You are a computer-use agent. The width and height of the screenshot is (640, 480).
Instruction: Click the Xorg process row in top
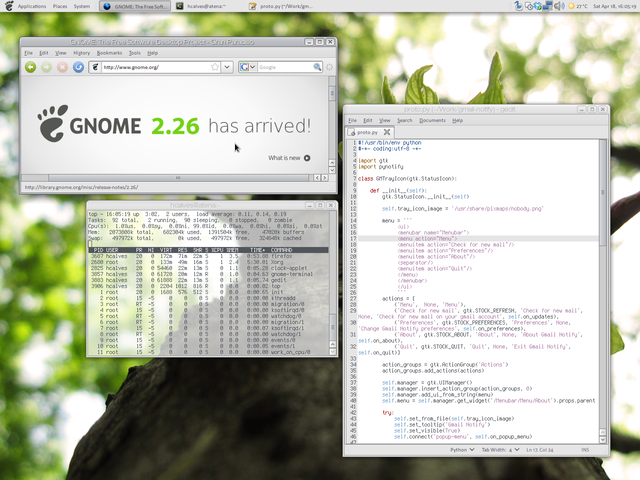(208, 262)
